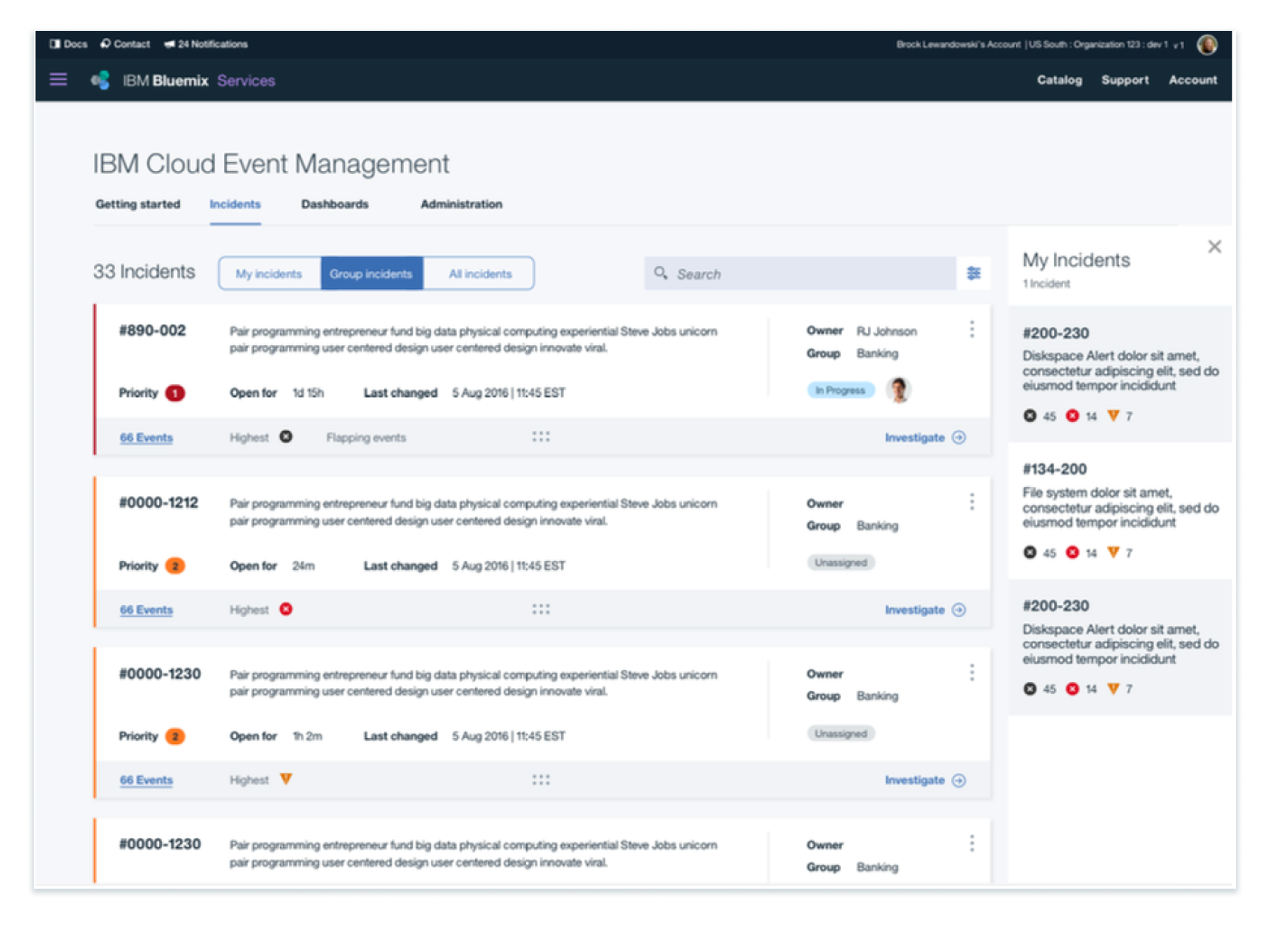Viewport: 1270px width, 952px height.
Task: Open 66 Events for incident #0000-1212
Action: (x=146, y=610)
